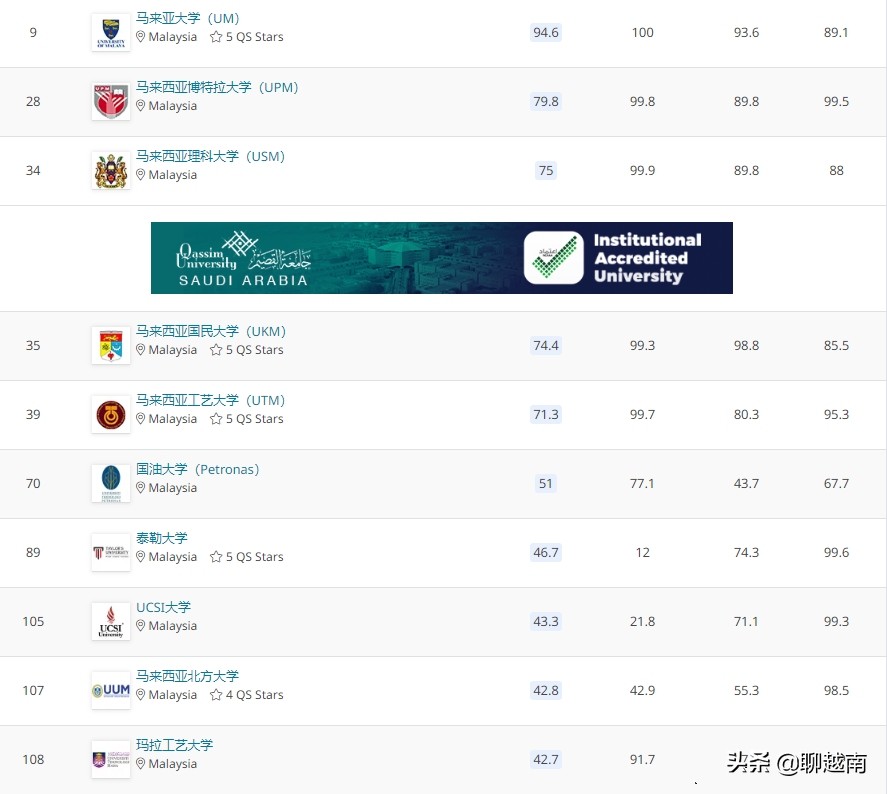Open 马来西亚理科大学（USM） link
The width and height of the screenshot is (887, 794).
click(x=210, y=156)
